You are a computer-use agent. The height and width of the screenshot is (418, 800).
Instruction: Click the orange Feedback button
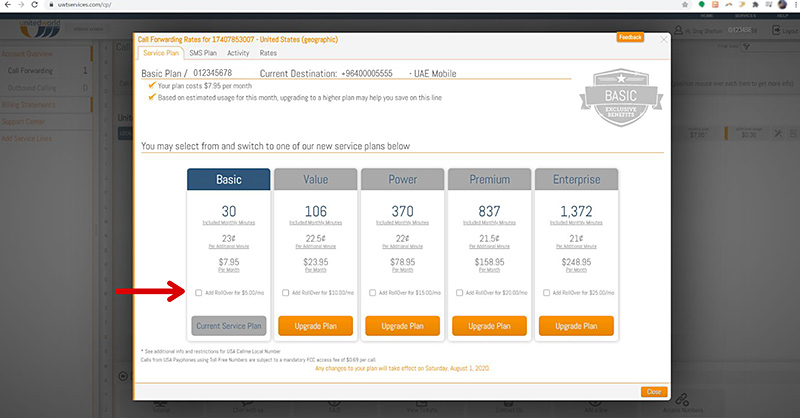point(630,37)
